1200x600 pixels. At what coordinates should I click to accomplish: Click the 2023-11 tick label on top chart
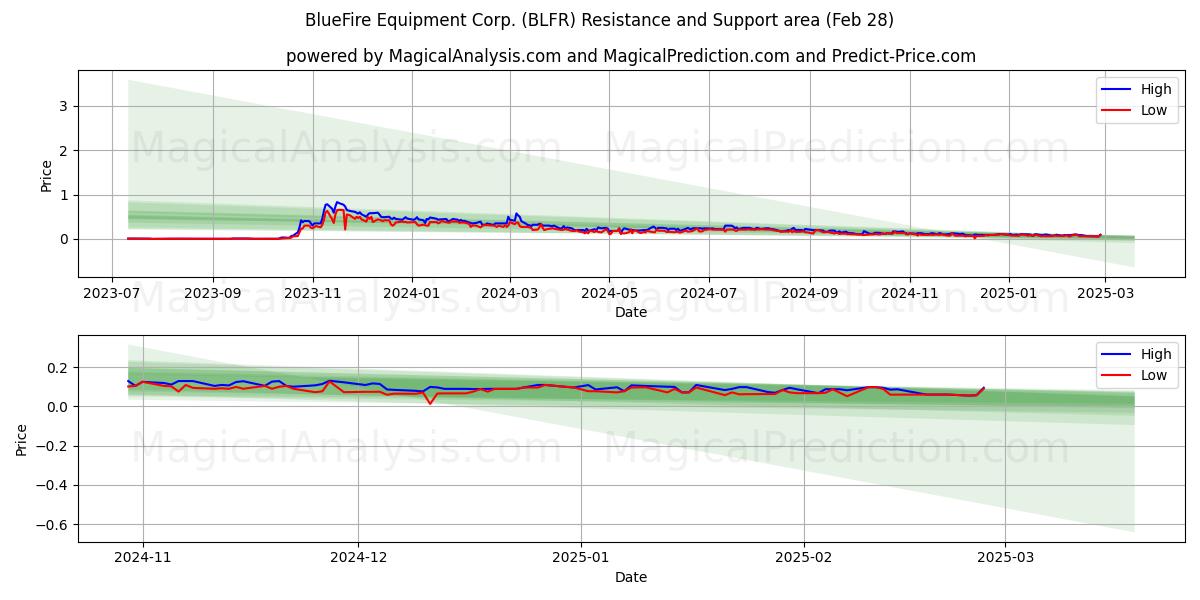click(313, 295)
